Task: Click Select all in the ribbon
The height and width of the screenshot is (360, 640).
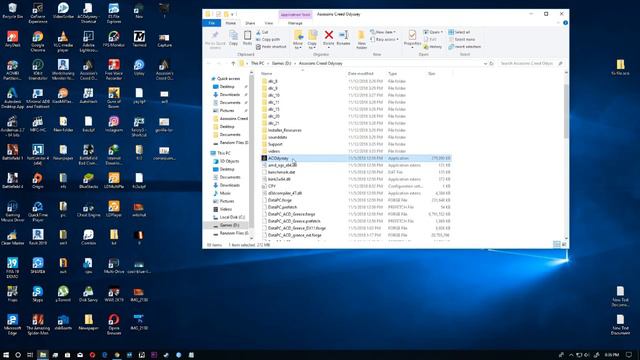Action: click(459, 32)
